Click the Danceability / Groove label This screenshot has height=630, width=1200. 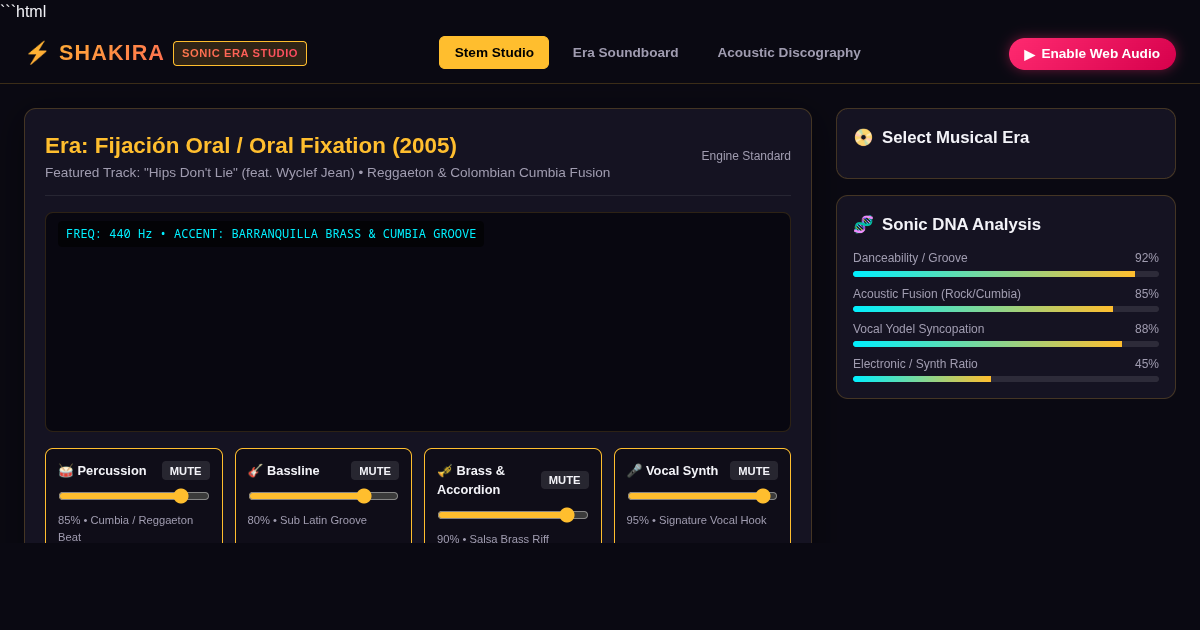910,258
